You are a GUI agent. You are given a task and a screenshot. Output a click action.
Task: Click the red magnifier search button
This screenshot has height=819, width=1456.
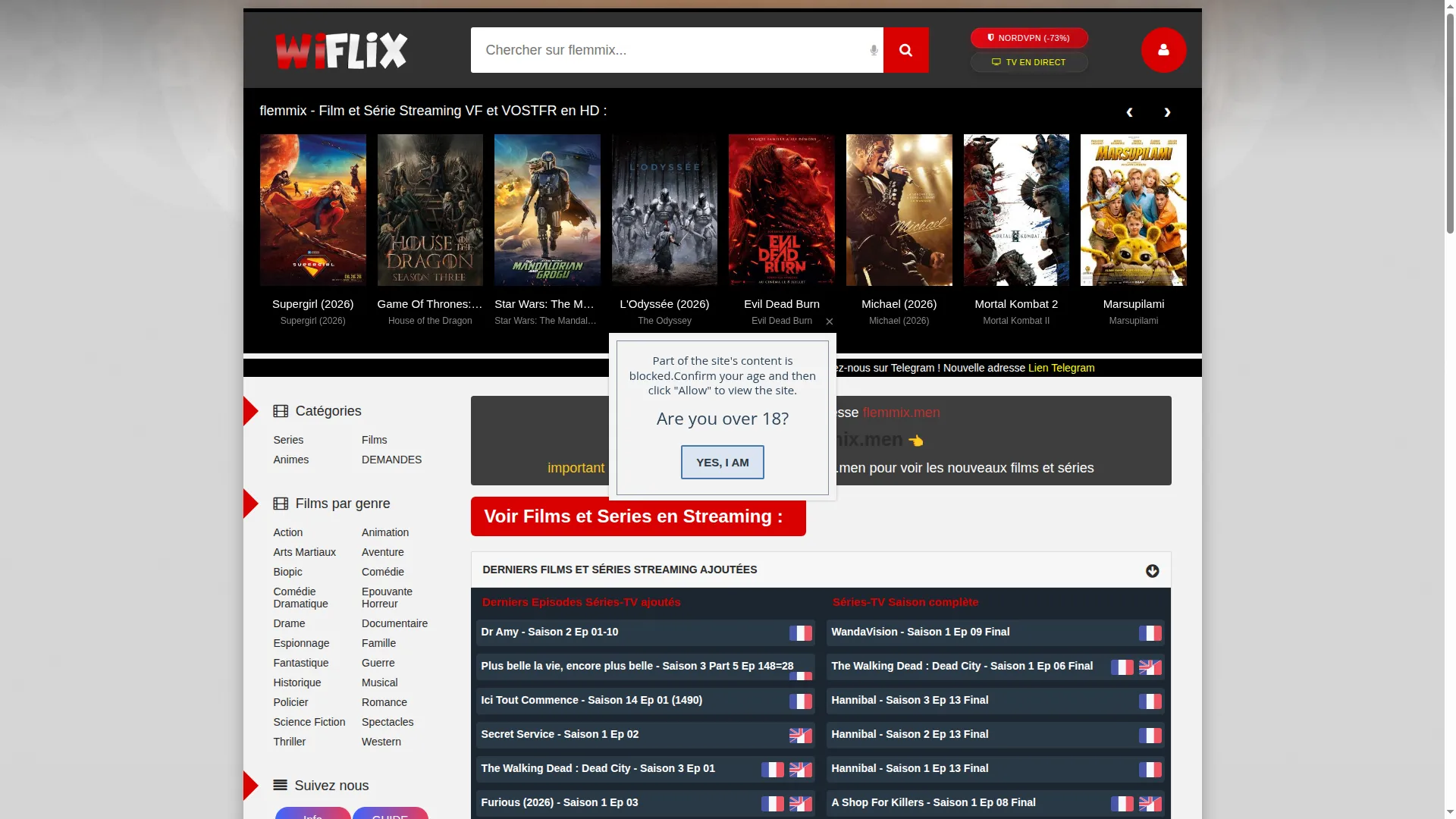tap(905, 50)
